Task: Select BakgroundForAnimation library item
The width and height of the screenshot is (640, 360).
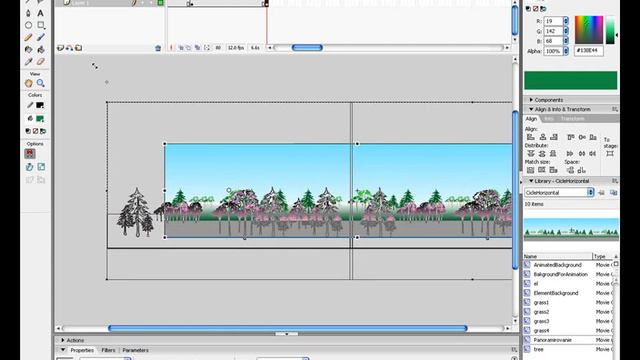Action: 560,274
